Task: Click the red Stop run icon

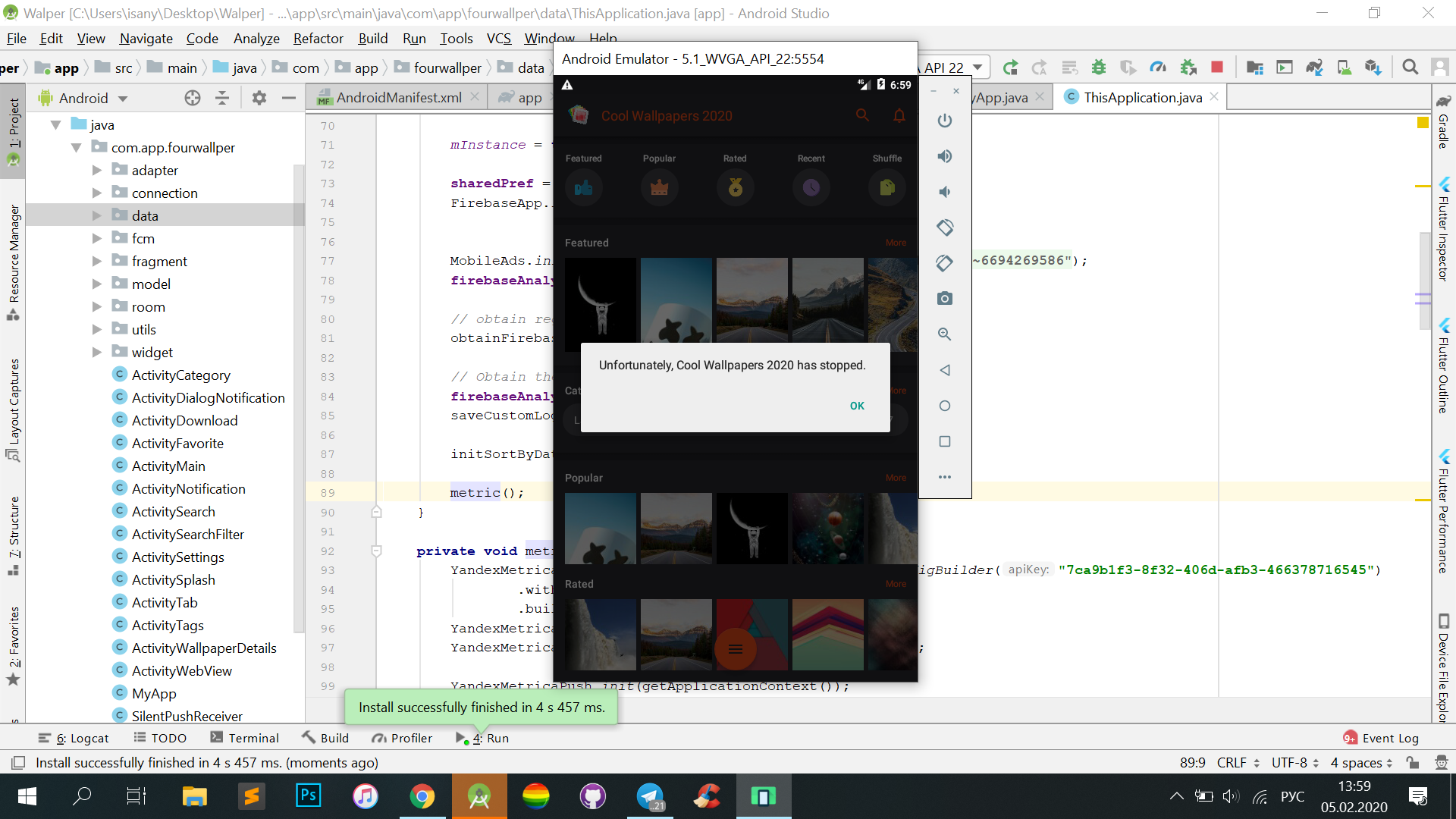Action: click(1217, 67)
